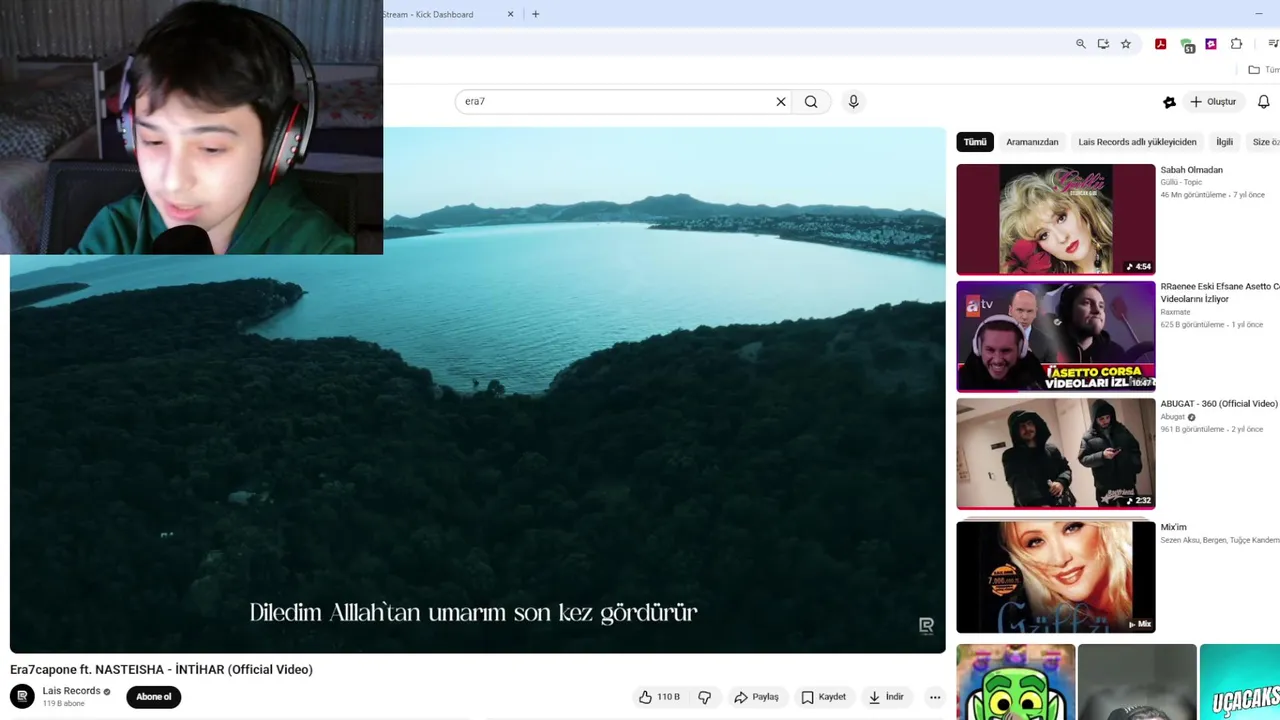The width and height of the screenshot is (1280, 720).
Task: Open the three-dot more actions menu
Action: 935,697
